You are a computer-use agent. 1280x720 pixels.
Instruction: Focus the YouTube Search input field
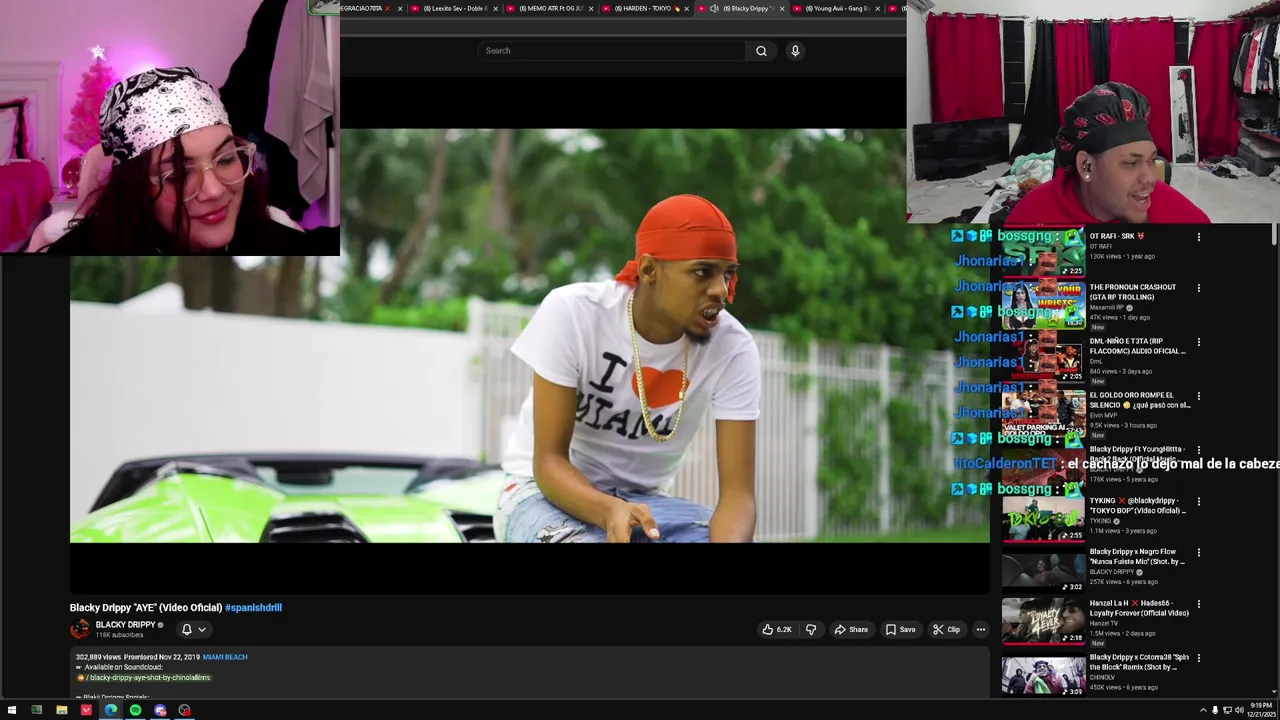click(612, 51)
